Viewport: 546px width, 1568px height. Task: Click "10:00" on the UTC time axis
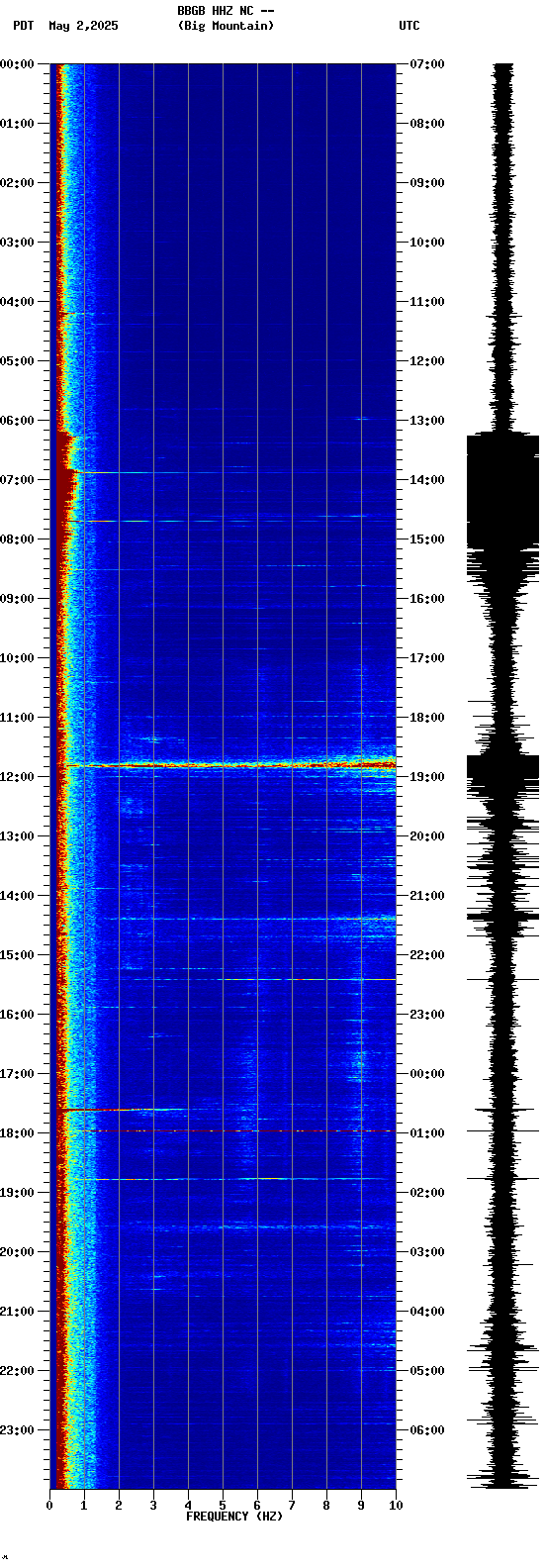click(427, 243)
